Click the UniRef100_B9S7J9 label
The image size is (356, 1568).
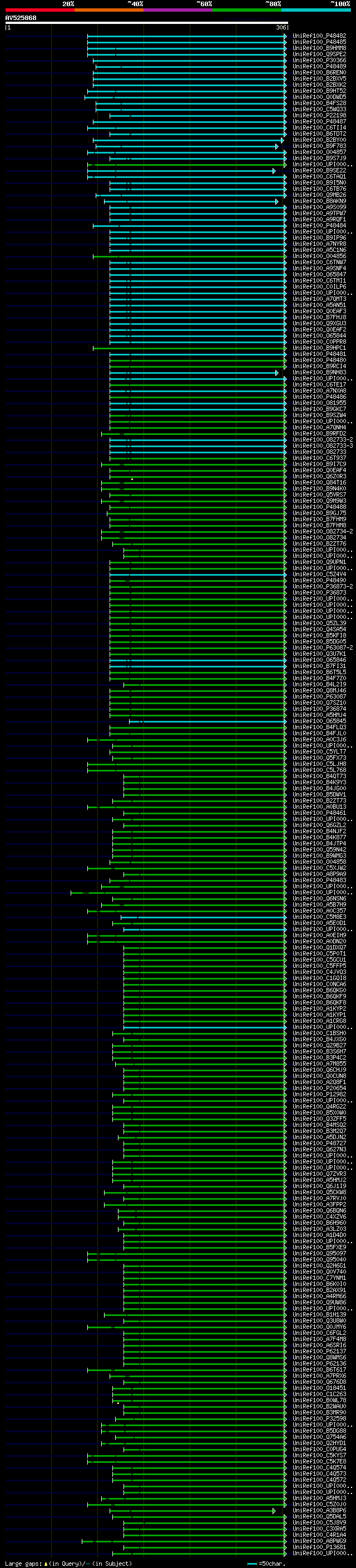click(319, 159)
